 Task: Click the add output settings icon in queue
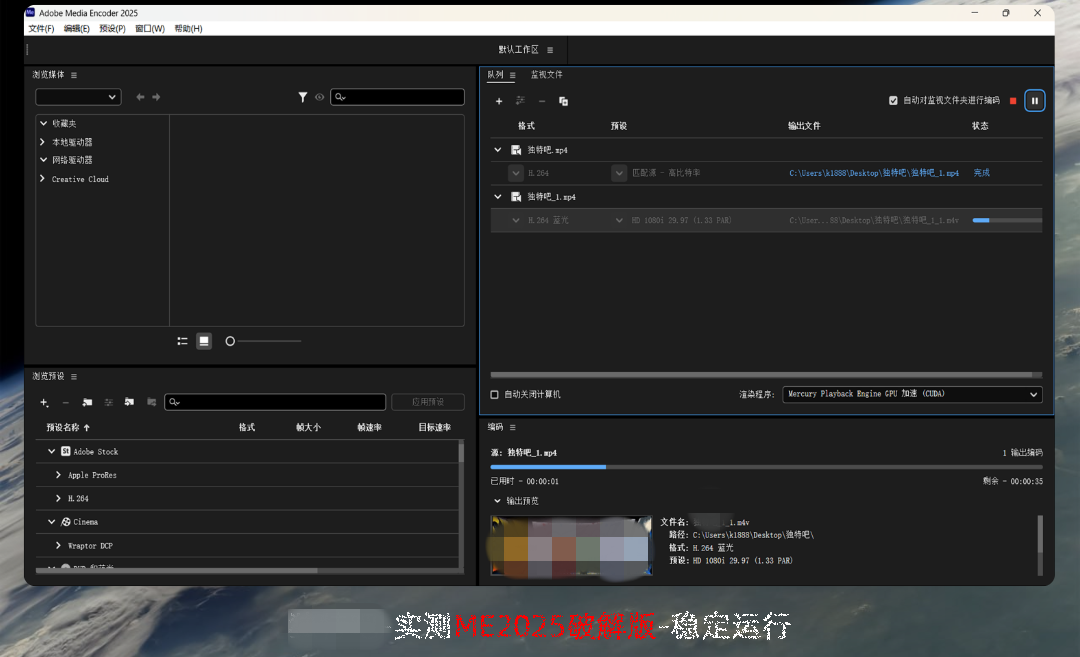pos(520,101)
